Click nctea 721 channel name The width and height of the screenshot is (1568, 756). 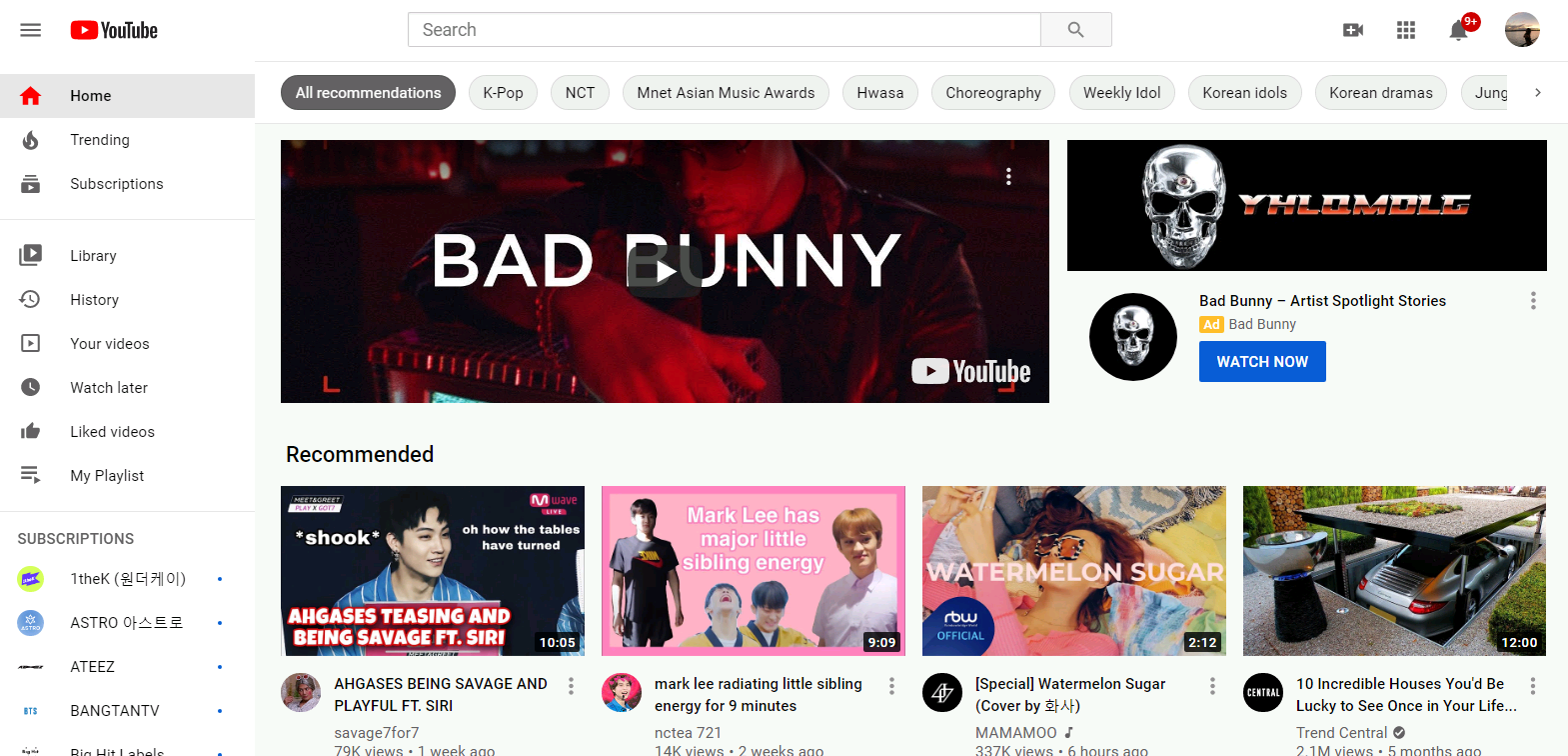pyautogui.click(x=688, y=733)
